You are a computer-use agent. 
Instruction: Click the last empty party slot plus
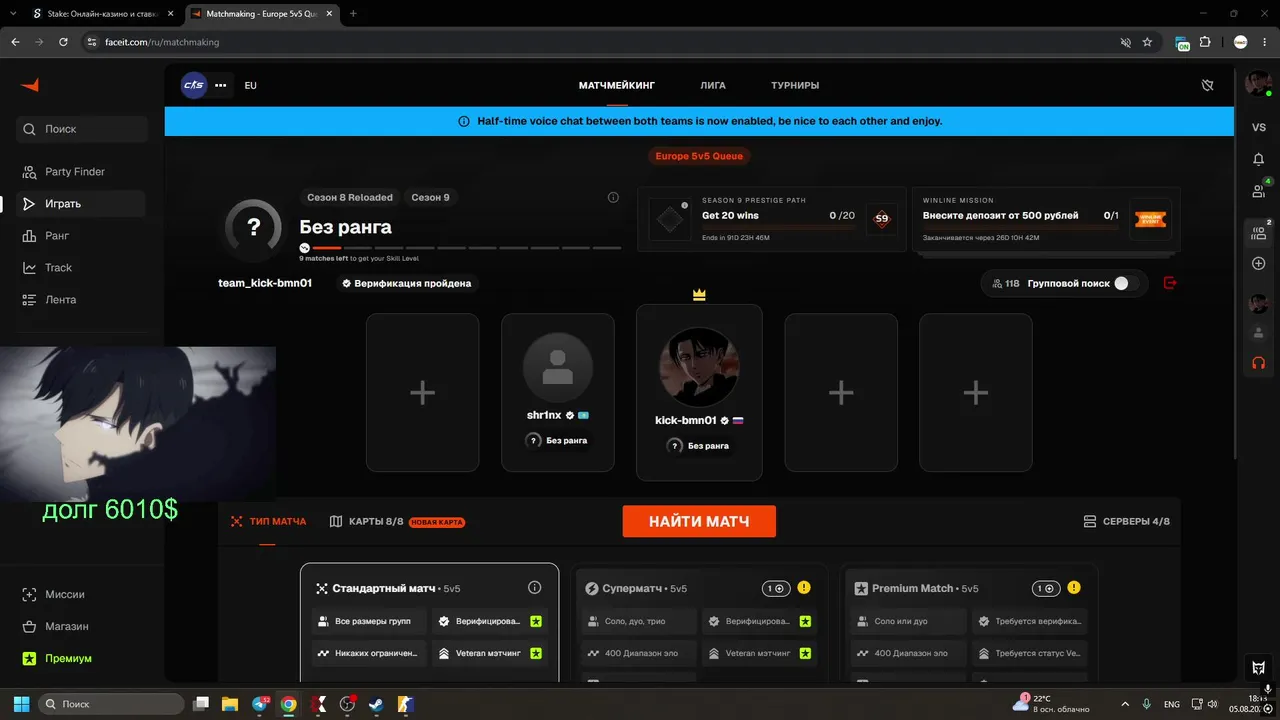pyautogui.click(x=975, y=393)
